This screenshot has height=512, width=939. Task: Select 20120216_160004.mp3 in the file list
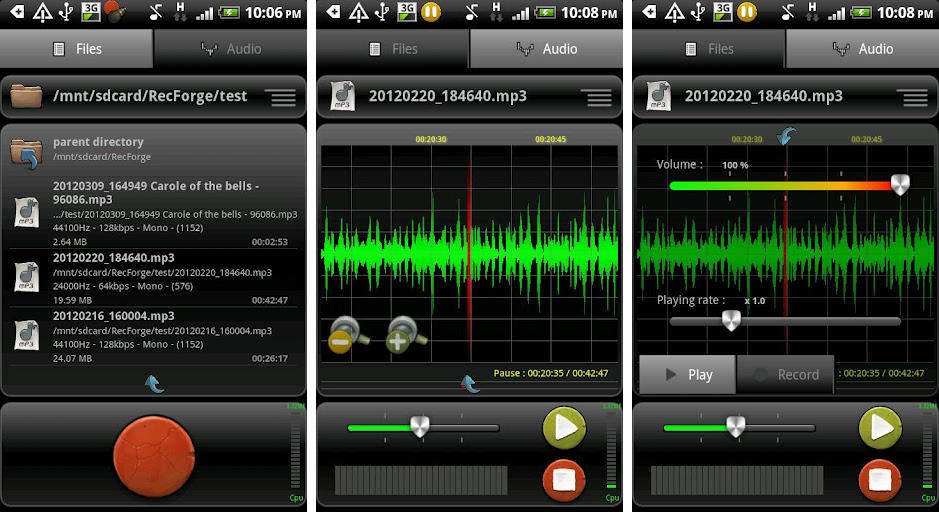pos(154,336)
